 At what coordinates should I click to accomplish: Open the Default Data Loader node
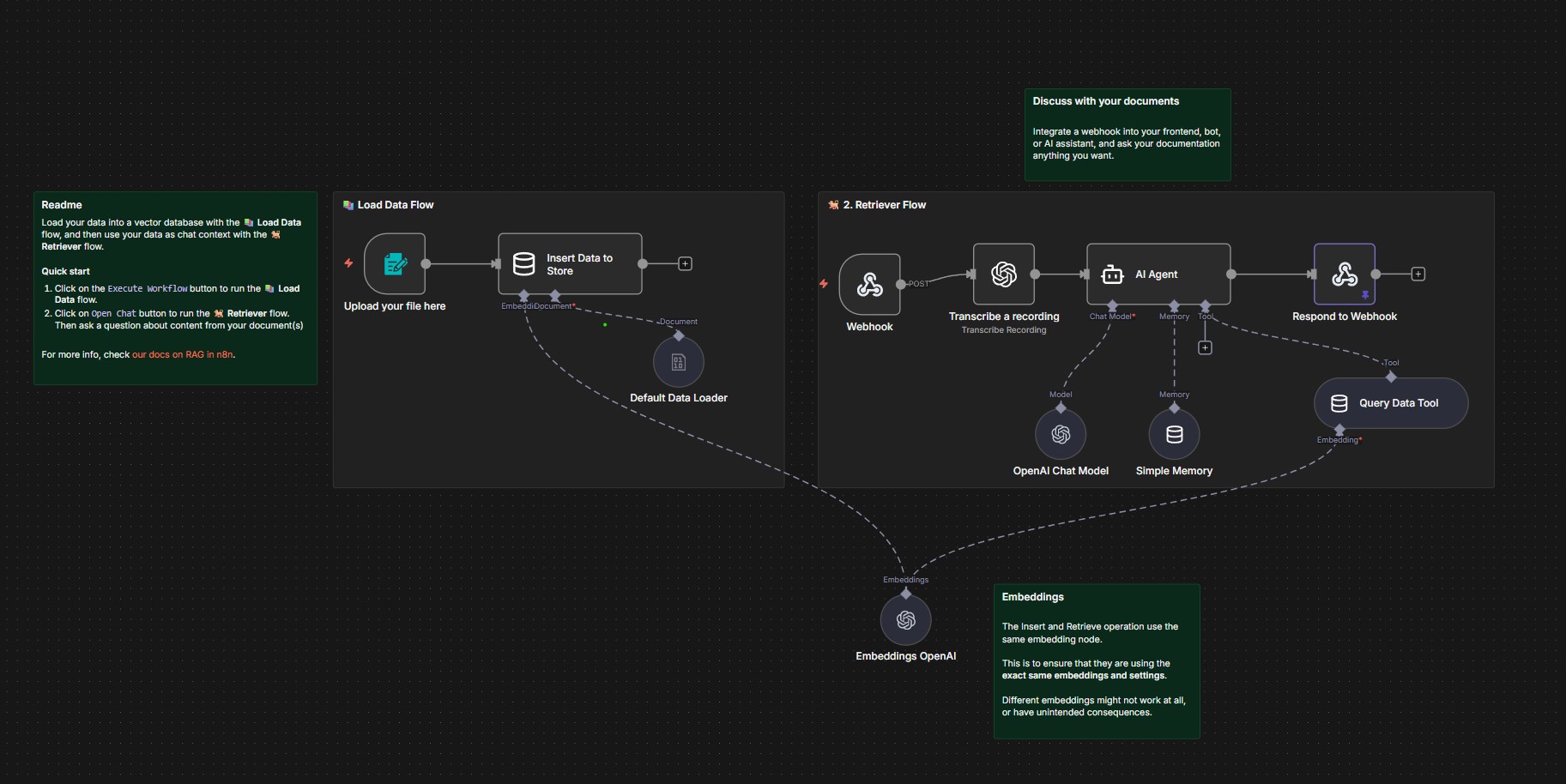(x=679, y=361)
